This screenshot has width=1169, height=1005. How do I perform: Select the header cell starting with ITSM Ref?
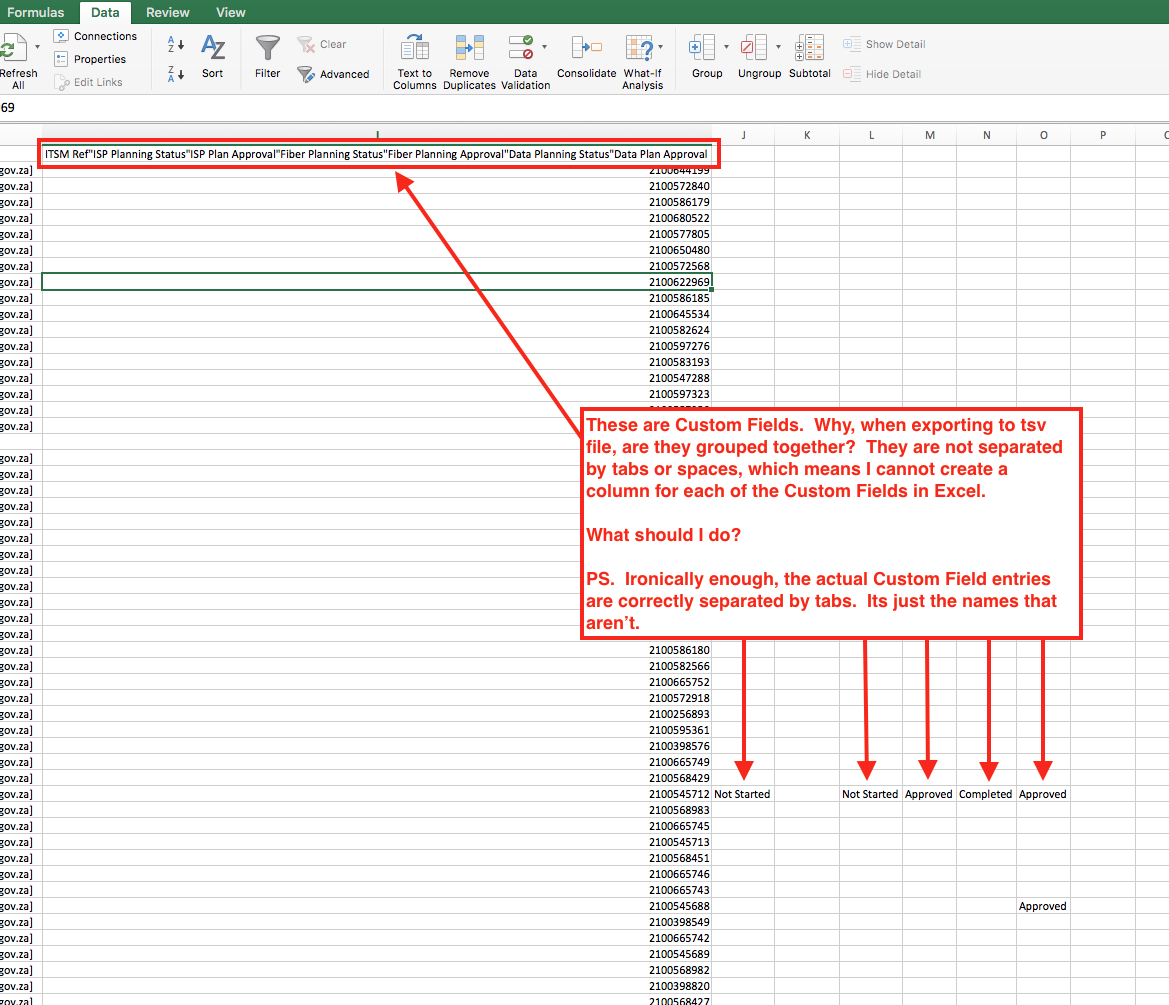pyautogui.click(x=377, y=154)
